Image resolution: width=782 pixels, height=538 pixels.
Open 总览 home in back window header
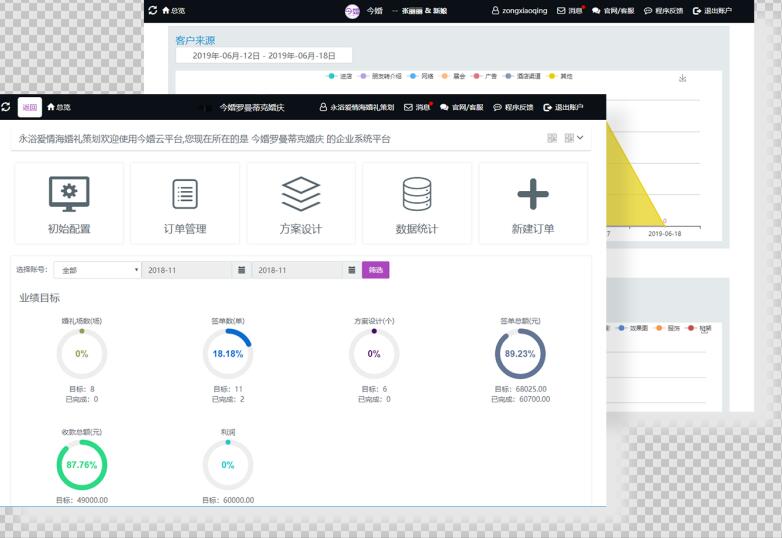click(x=173, y=10)
